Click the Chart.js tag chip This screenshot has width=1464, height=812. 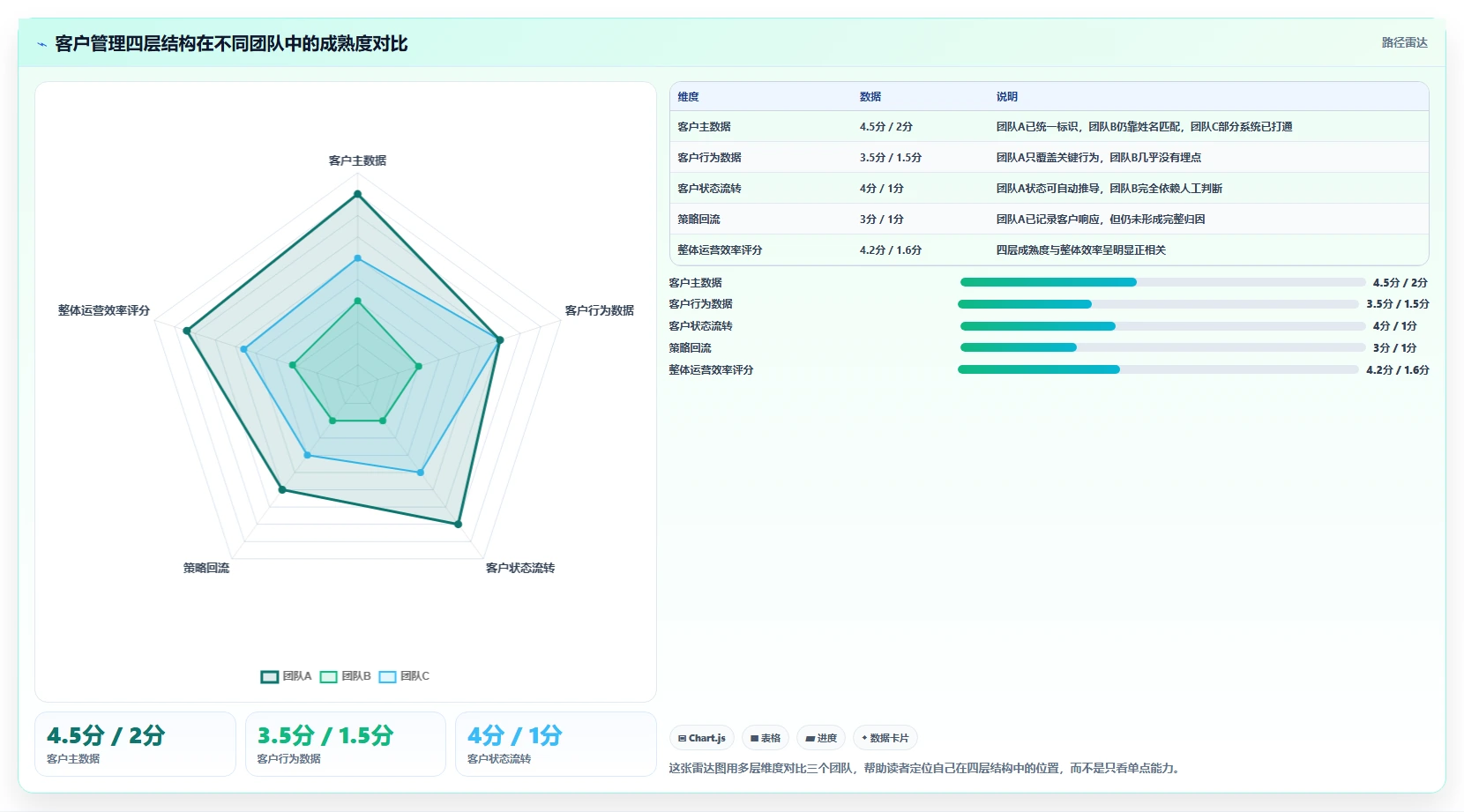pyautogui.click(x=702, y=738)
